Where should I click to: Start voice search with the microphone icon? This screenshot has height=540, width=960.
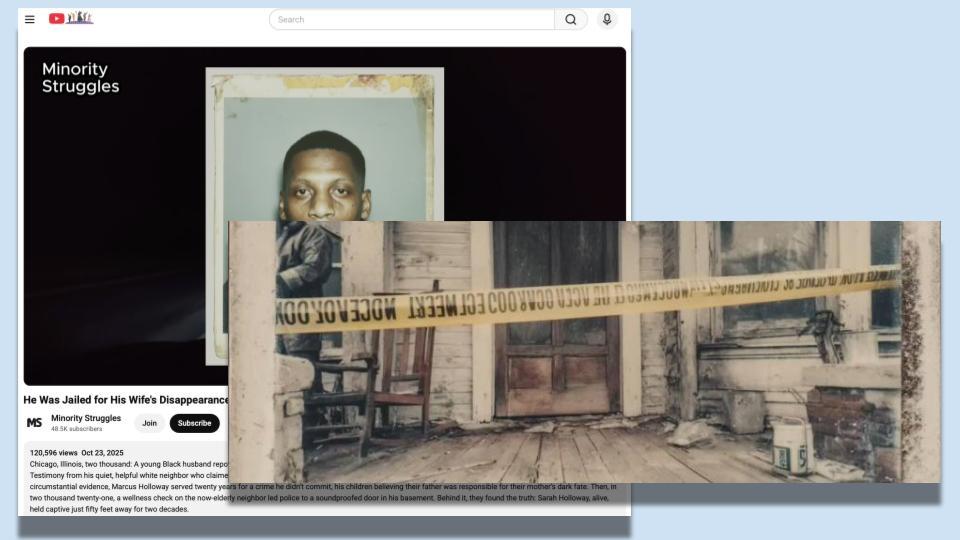[x=607, y=19]
